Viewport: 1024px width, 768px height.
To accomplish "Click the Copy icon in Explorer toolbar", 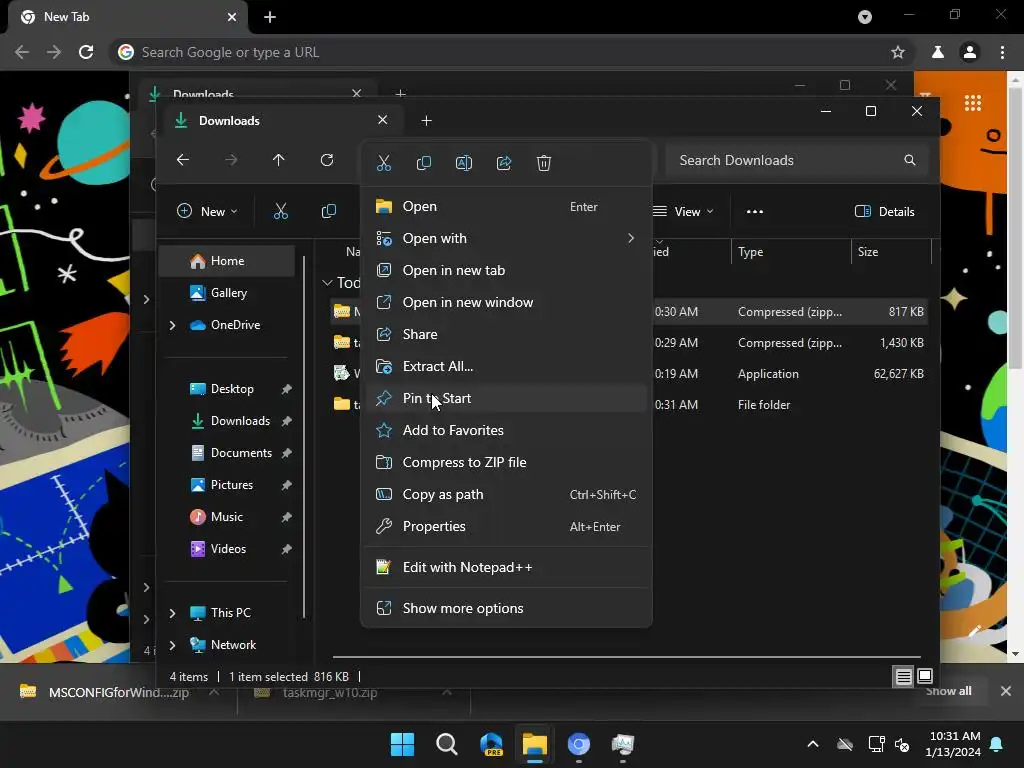I will [x=329, y=212].
